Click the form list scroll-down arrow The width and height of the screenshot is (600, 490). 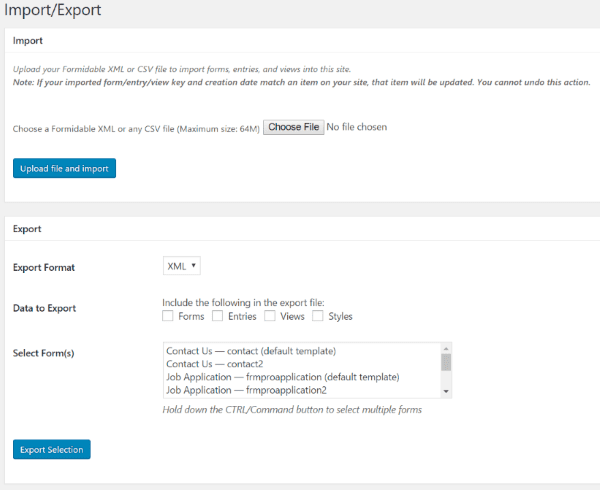[446, 391]
